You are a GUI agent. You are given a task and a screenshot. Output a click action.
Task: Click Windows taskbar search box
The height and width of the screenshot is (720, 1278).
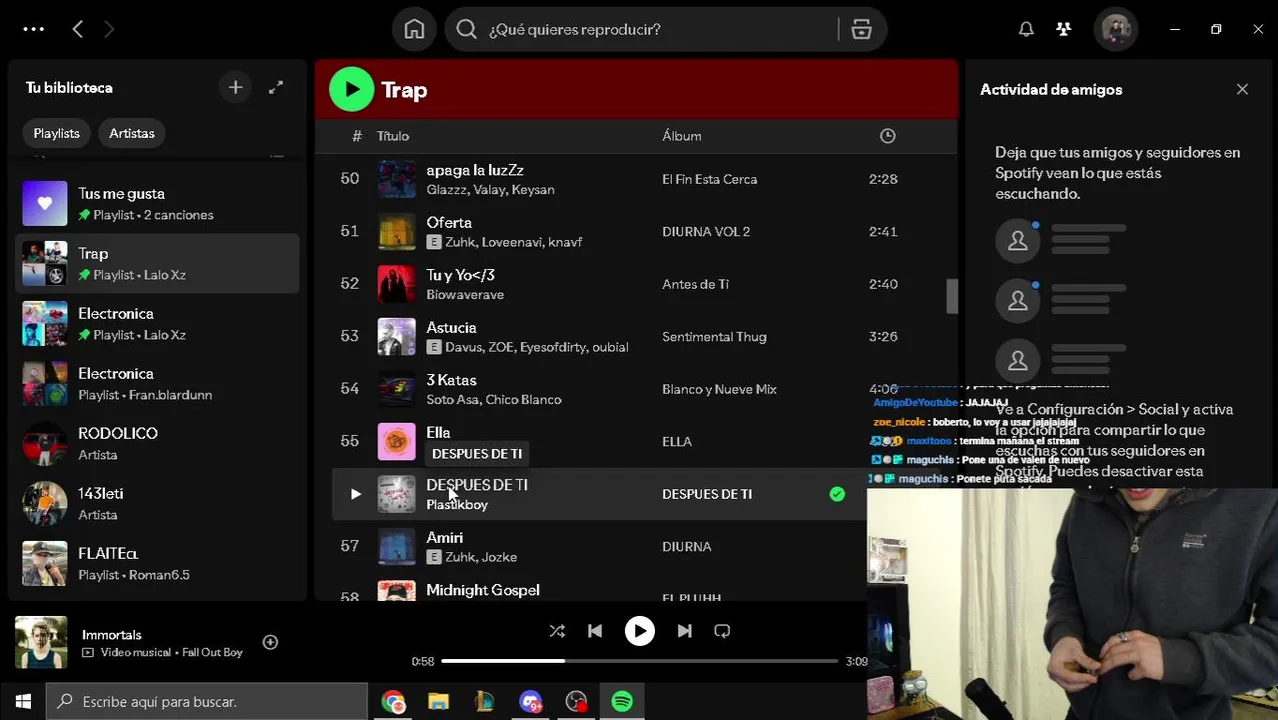pos(207,701)
